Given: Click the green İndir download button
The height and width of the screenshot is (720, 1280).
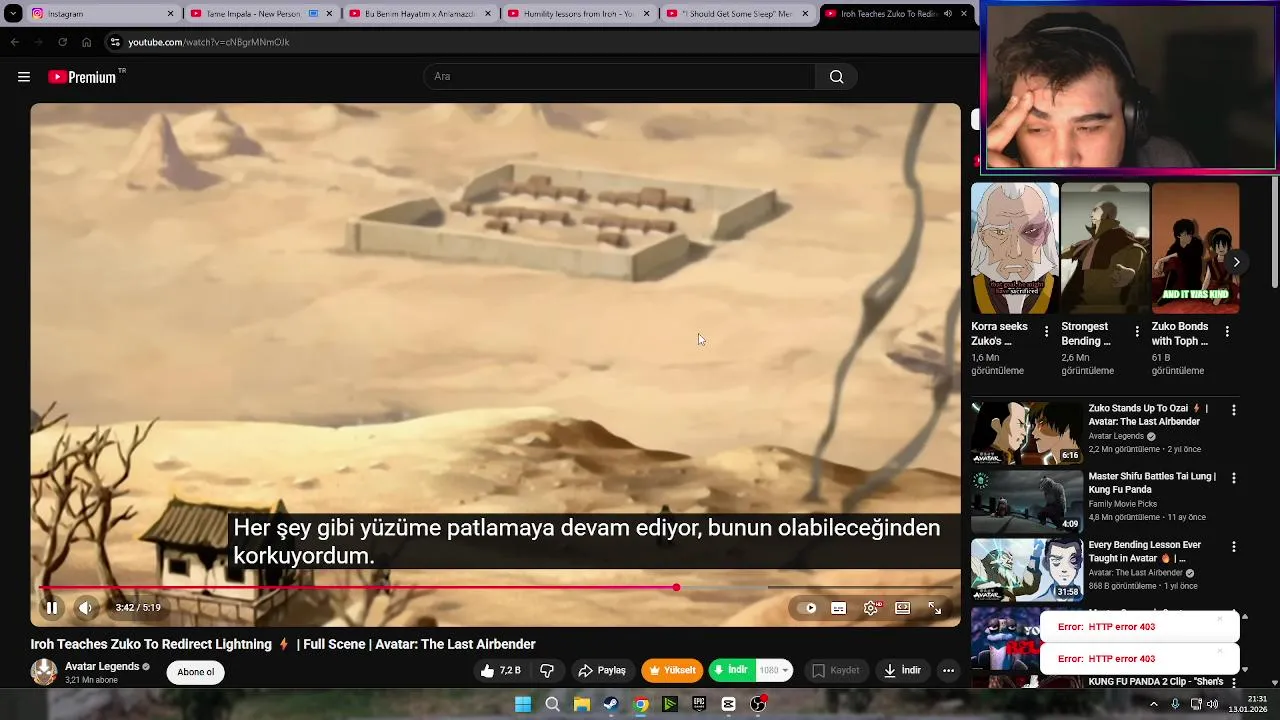Looking at the screenshot, I should coord(732,671).
